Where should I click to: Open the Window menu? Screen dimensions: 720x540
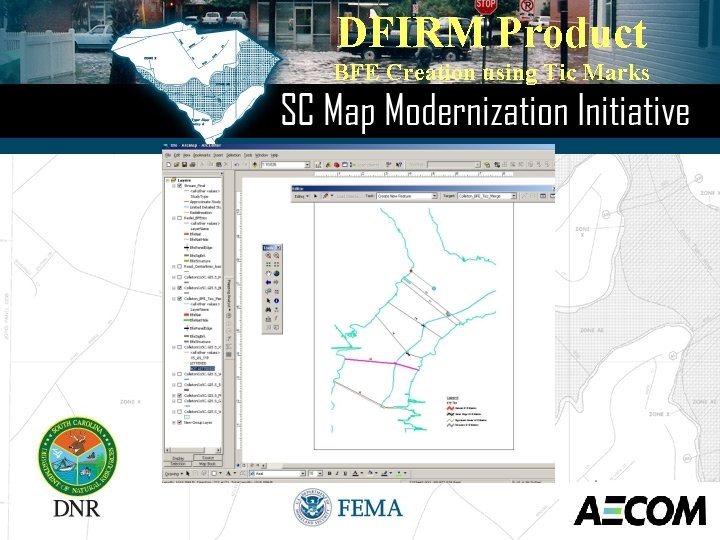point(261,155)
